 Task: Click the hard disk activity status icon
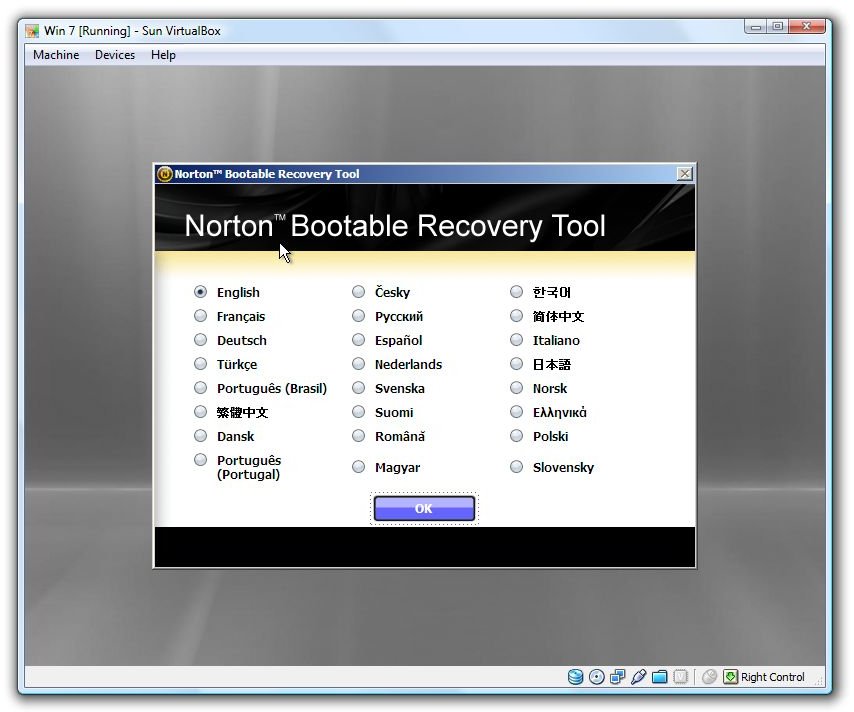point(575,677)
